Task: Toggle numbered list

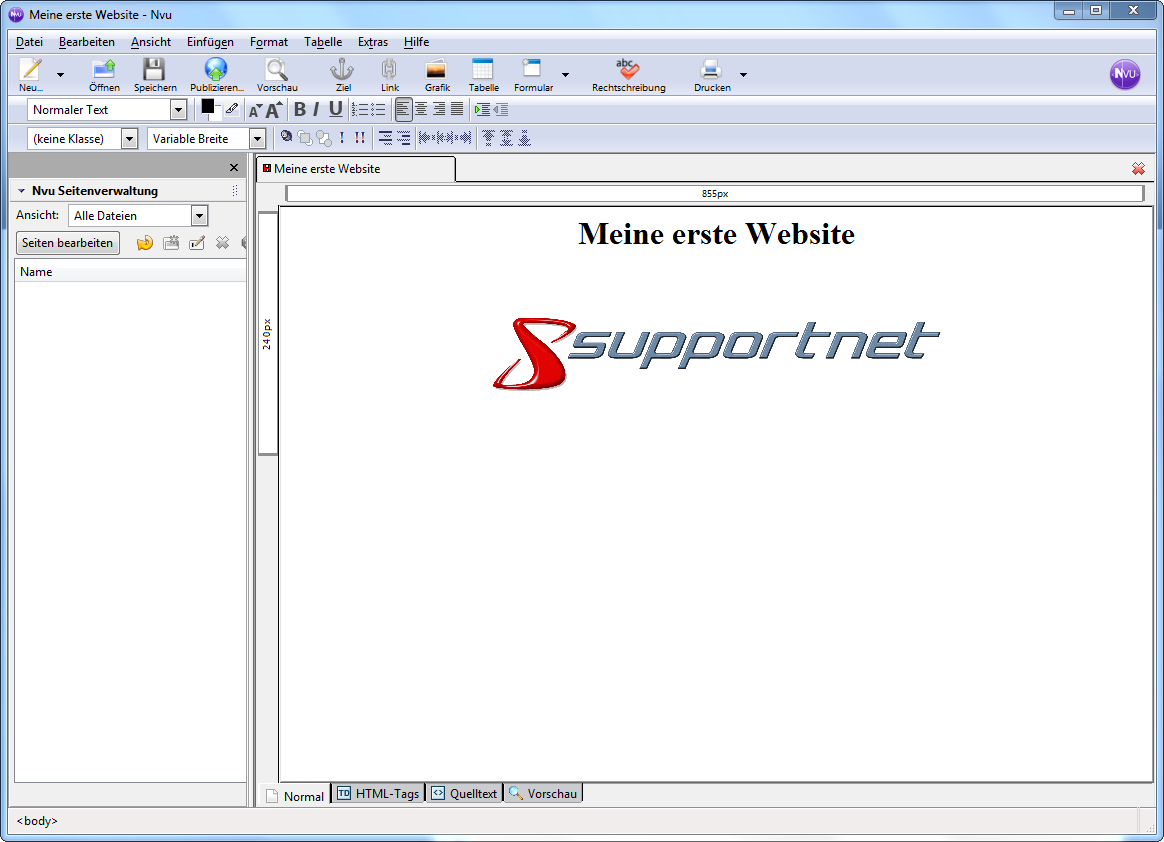Action: (x=360, y=110)
